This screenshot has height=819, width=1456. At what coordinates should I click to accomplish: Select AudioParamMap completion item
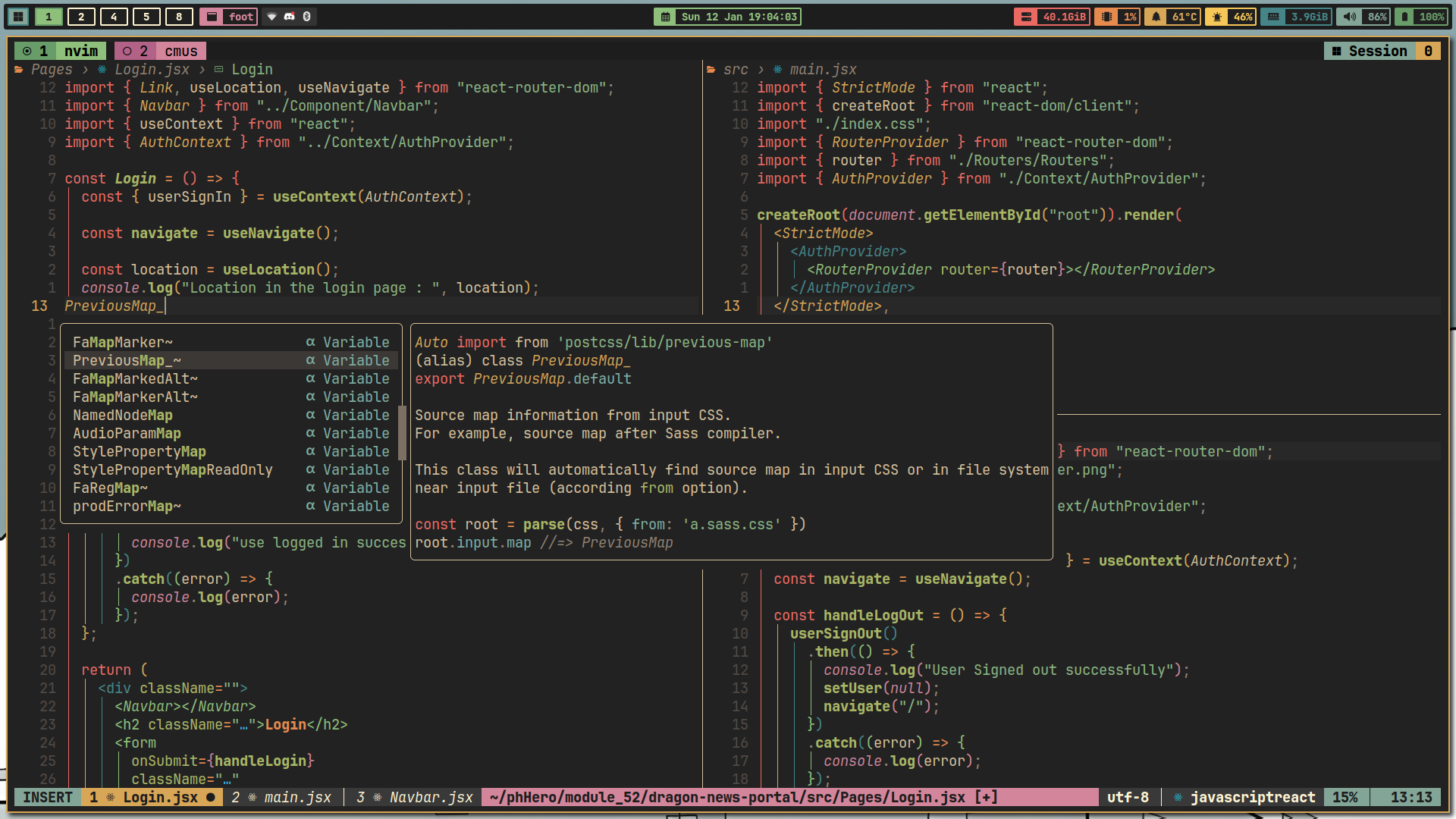click(231, 434)
